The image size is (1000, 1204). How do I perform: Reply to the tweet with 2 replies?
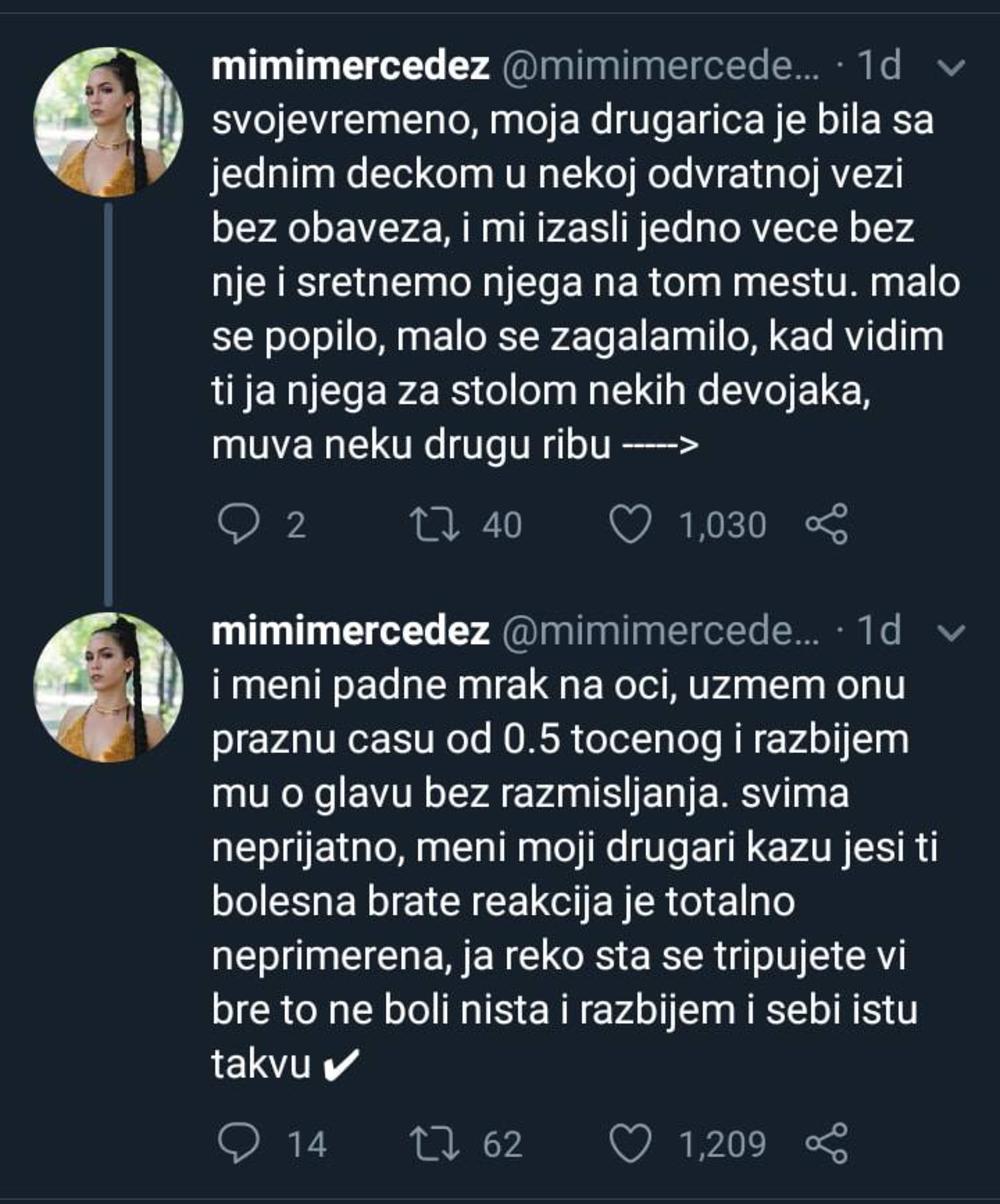click(x=238, y=525)
